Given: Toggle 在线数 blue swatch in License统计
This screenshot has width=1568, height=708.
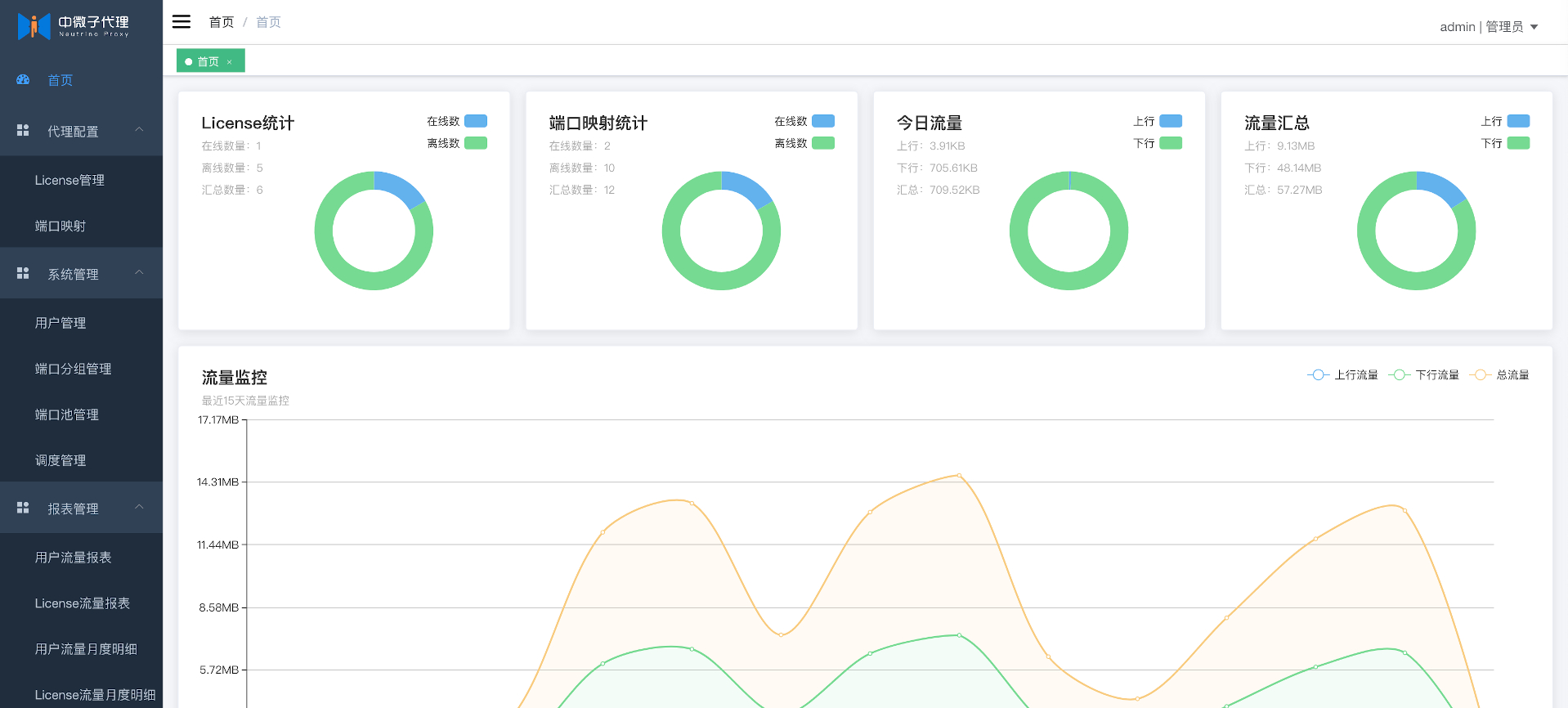Looking at the screenshot, I should pos(476,121).
